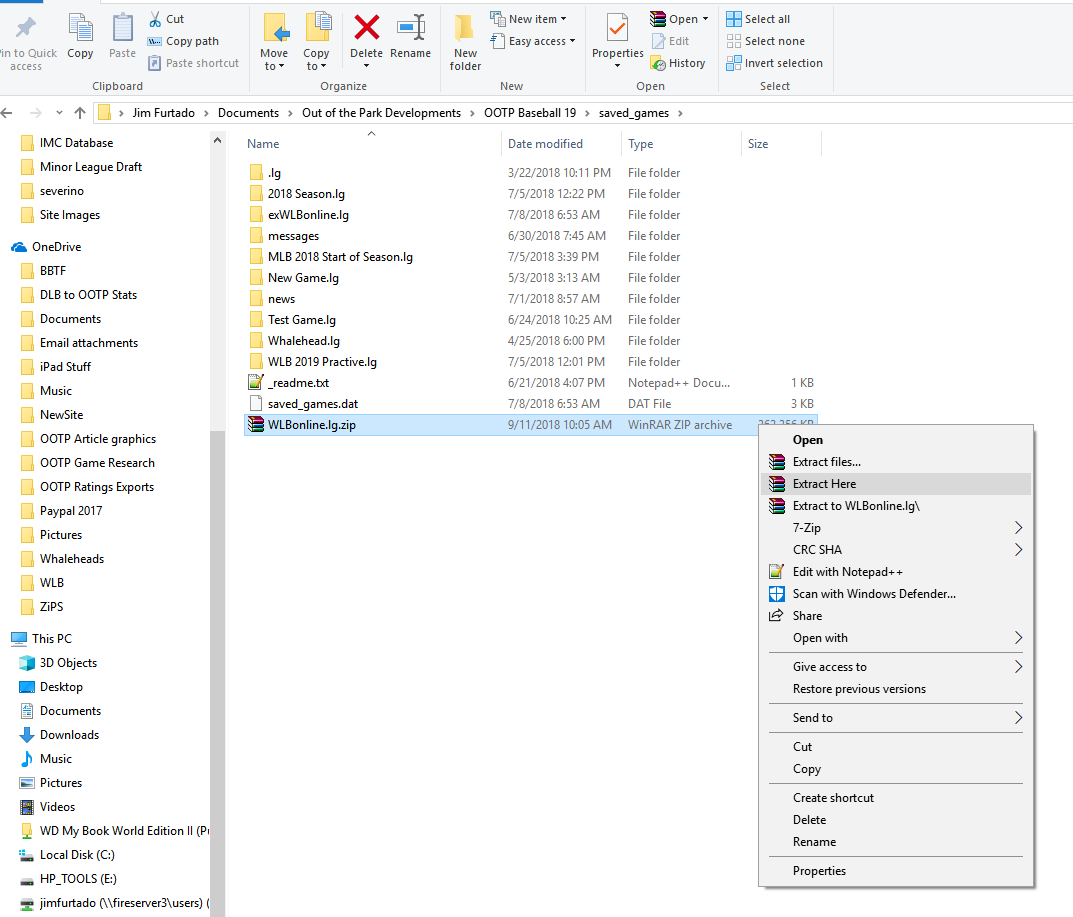The image size is (1073, 917).
Task: Select the _readme.txt file
Action: coord(298,383)
